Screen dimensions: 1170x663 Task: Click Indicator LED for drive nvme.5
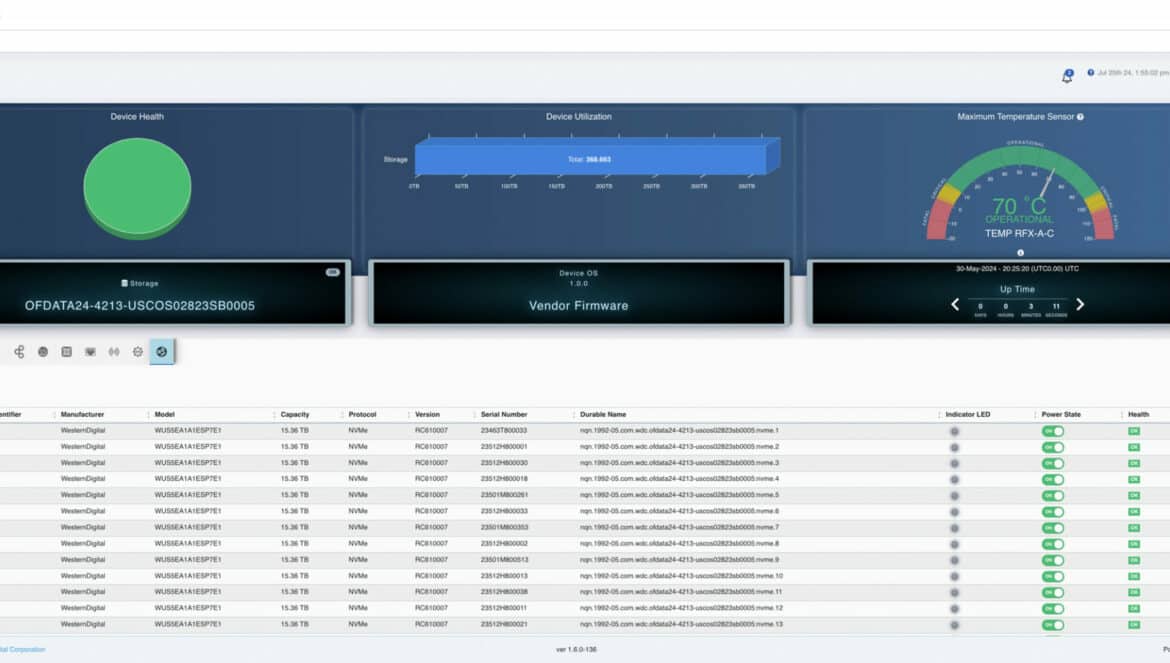(954, 496)
